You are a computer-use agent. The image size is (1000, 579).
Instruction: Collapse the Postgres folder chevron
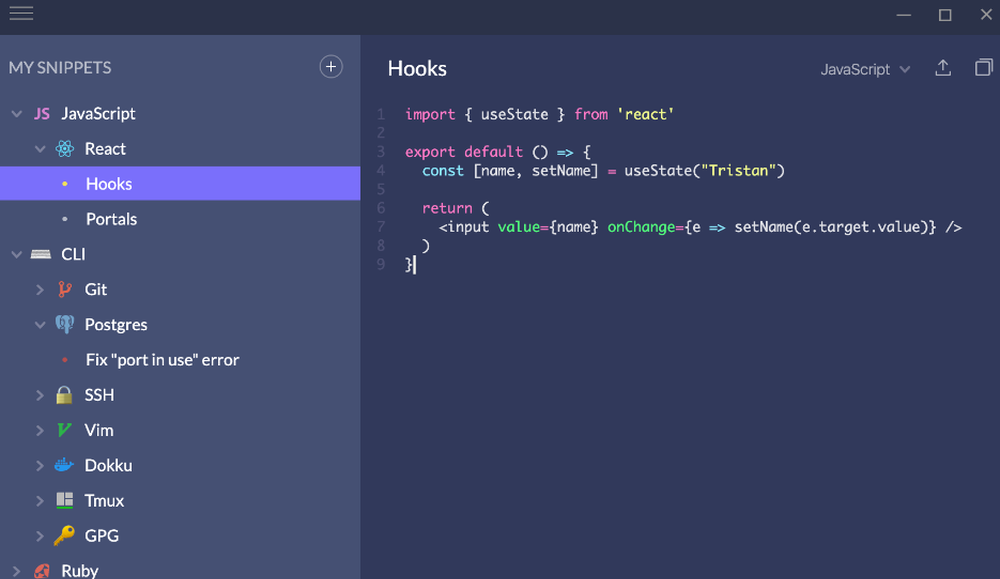tap(40, 325)
